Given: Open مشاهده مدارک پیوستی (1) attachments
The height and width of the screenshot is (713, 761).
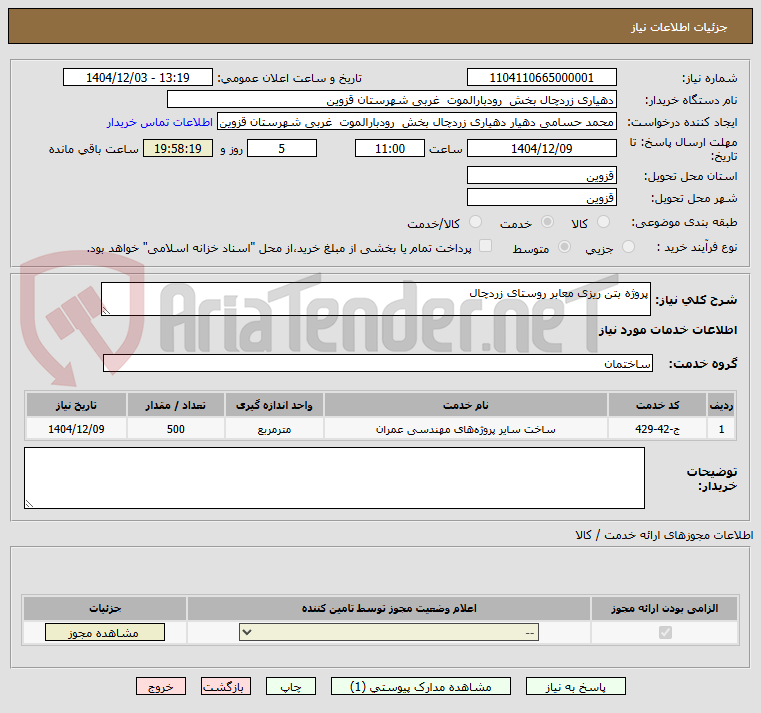Looking at the screenshot, I should click(421, 687).
